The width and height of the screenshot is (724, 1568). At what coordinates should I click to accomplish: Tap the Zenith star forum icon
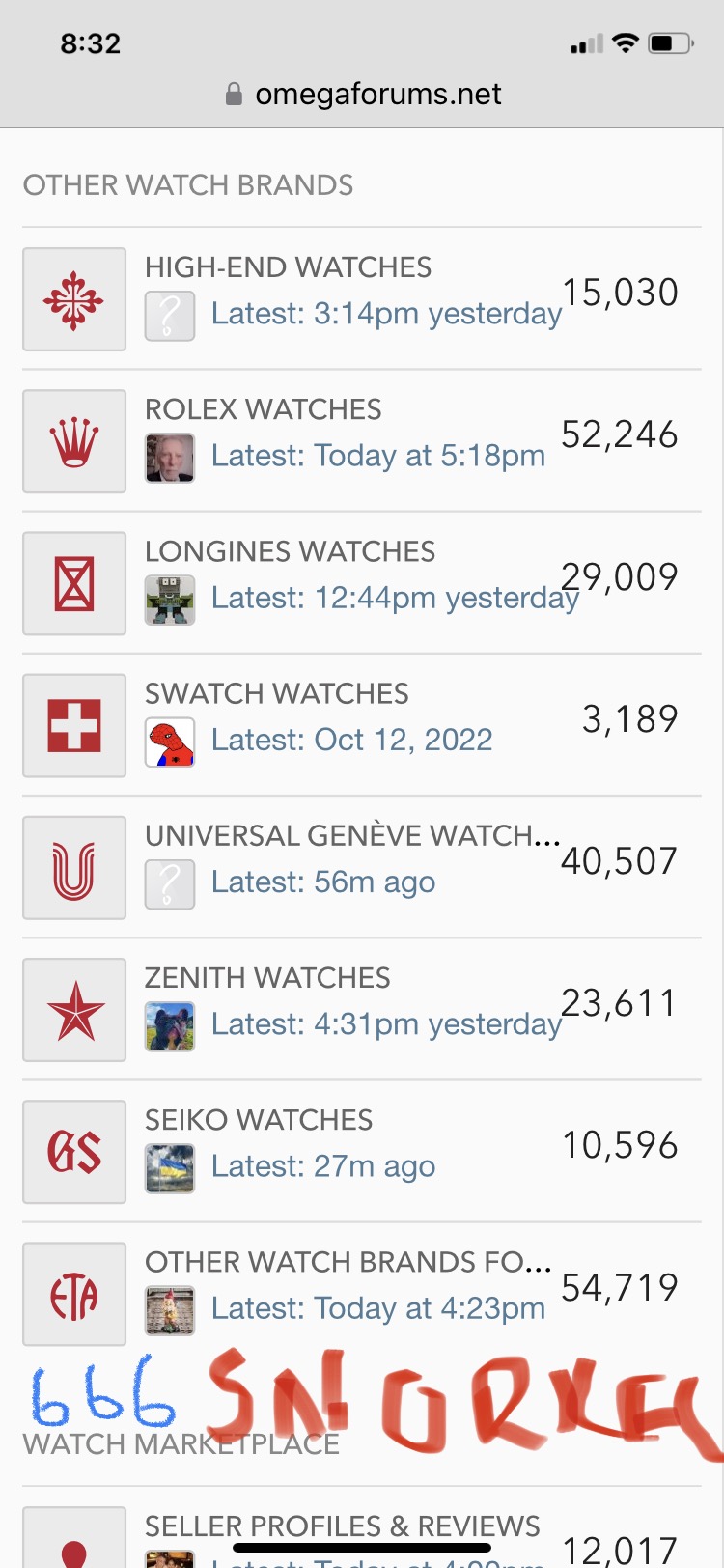tap(74, 1009)
